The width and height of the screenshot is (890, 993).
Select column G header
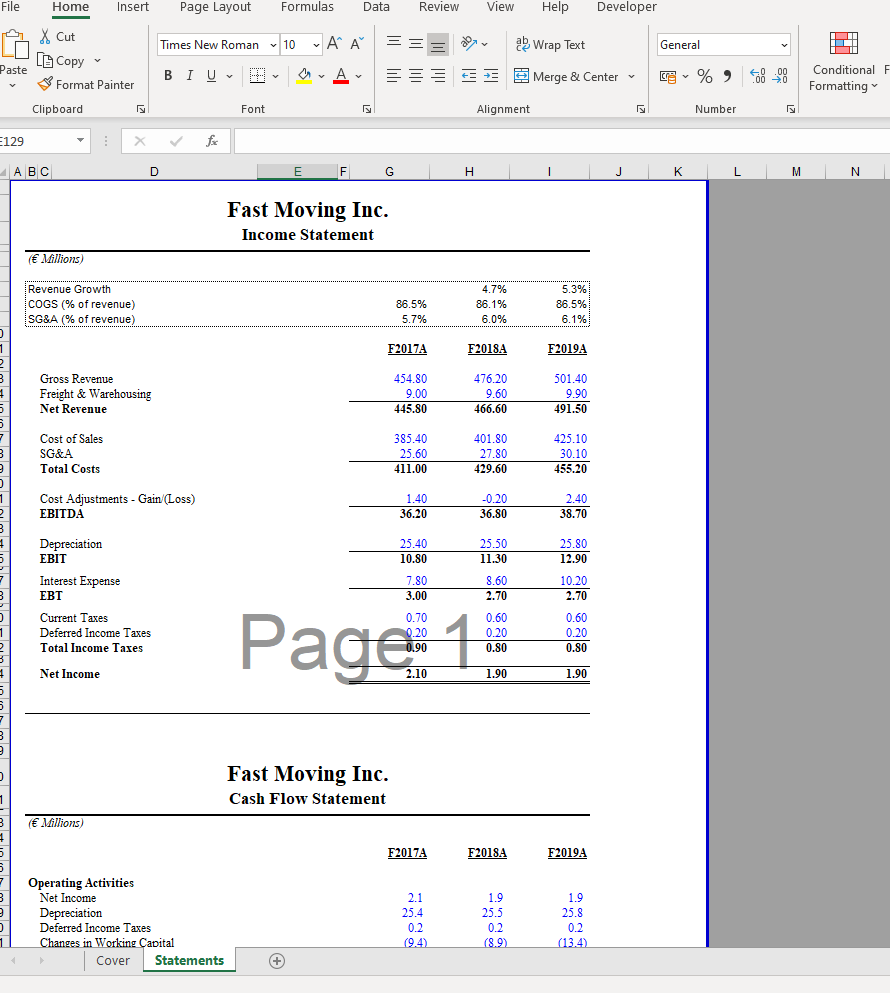(390, 172)
